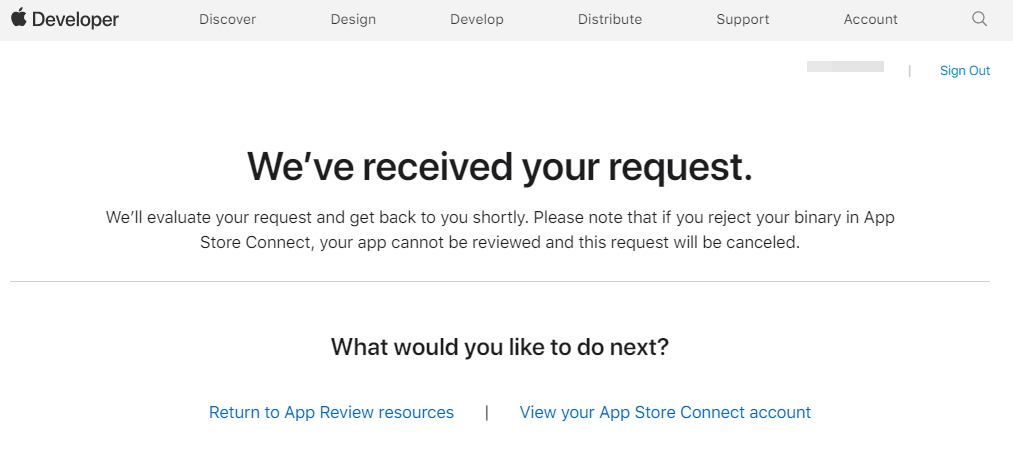Screen dimensions: 1013x462
Task: Click the horizontal divider line below the message
Action: click(500, 281)
